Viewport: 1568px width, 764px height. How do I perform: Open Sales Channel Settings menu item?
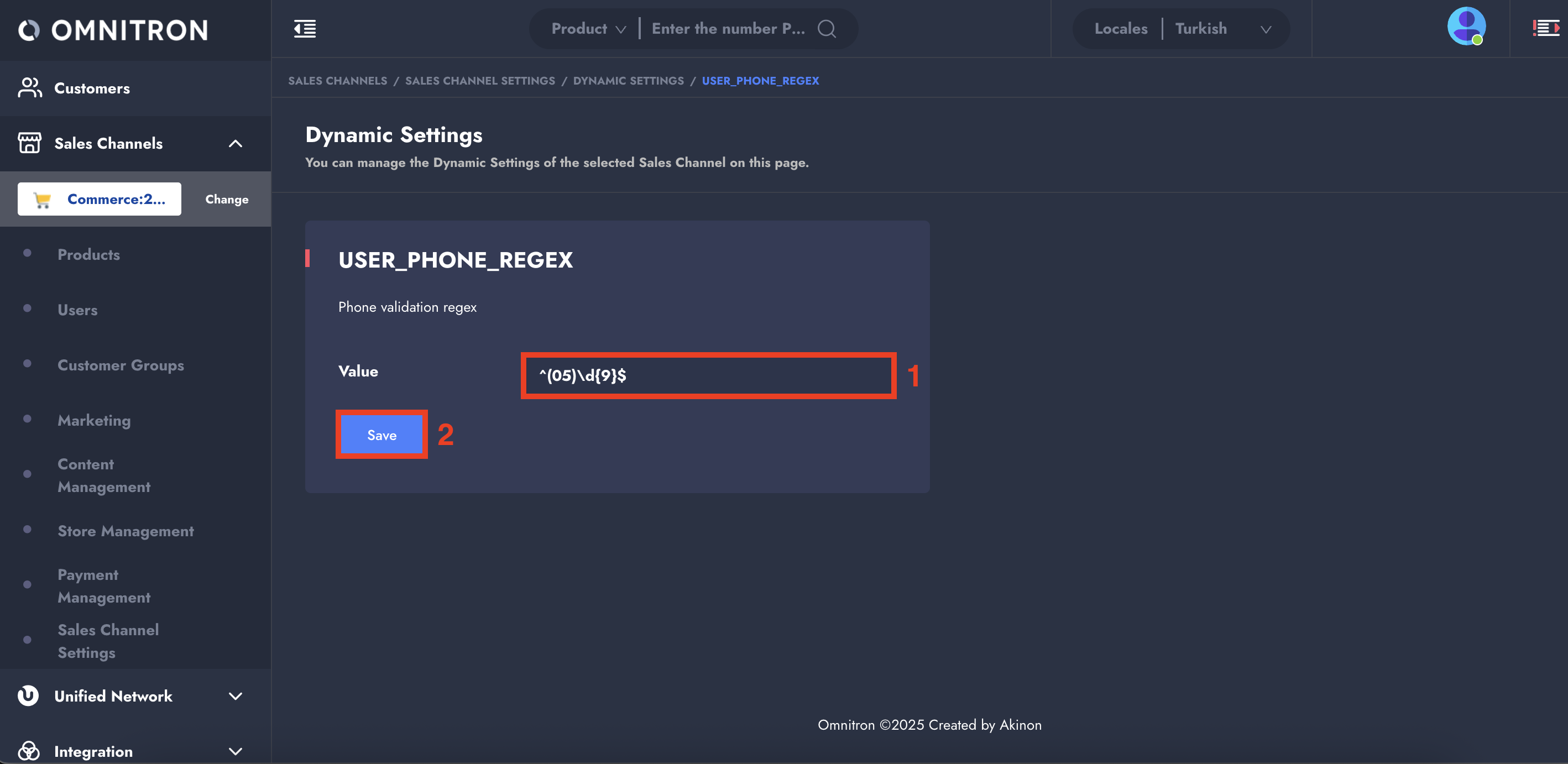pos(108,640)
